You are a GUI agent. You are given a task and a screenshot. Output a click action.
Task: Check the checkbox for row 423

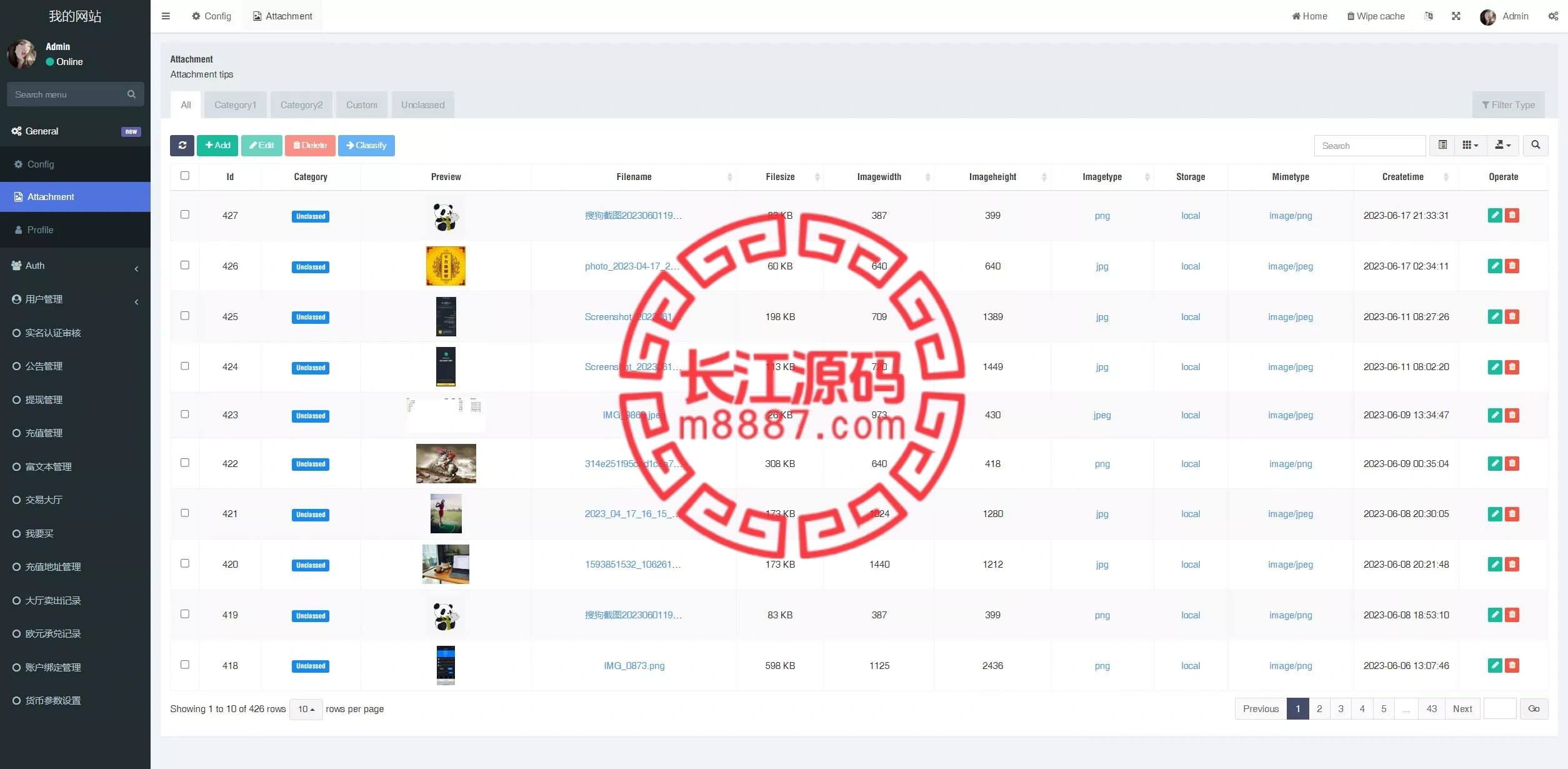(x=185, y=414)
